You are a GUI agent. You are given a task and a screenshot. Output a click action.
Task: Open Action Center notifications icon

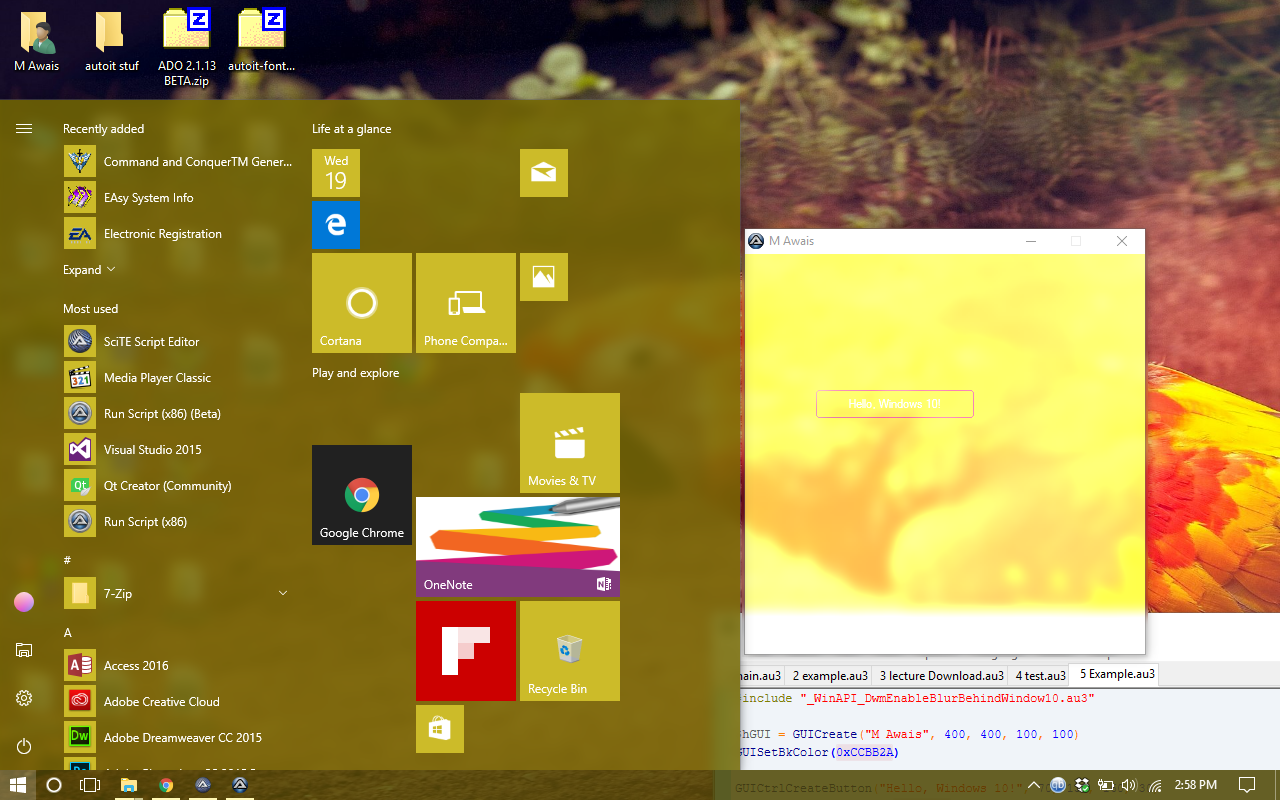[1247, 785]
